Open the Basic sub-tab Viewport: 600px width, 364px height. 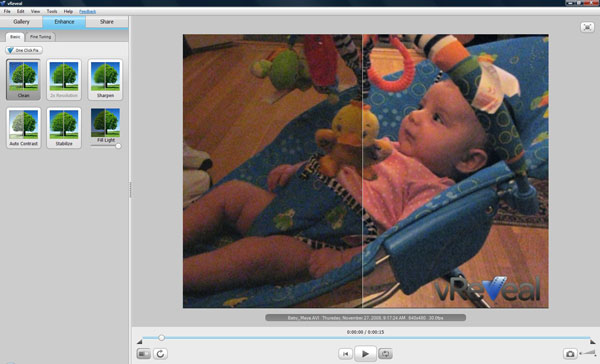(x=15, y=37)
